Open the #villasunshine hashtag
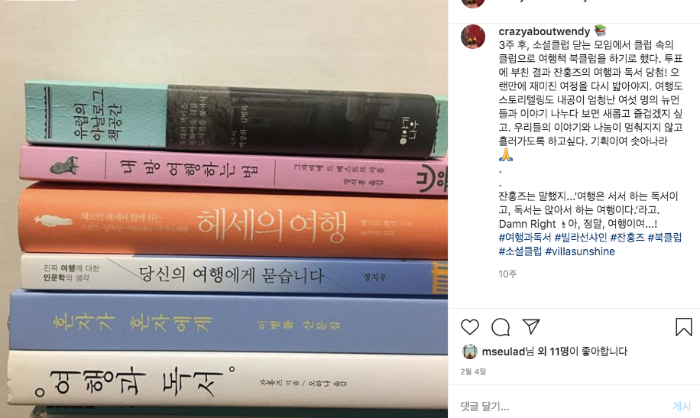Image resolution: width=700 pixels, height=418 pixels. coord(580,251)
